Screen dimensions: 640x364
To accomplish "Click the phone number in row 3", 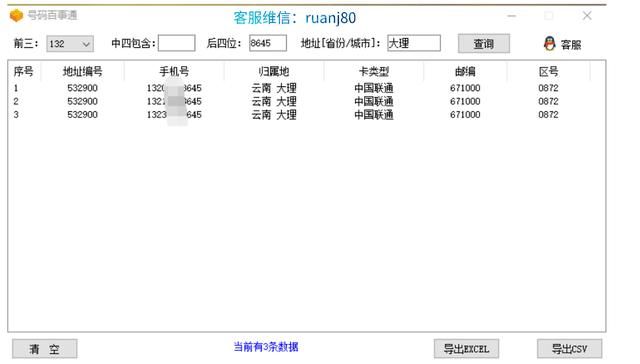I will tap(174, 115).
